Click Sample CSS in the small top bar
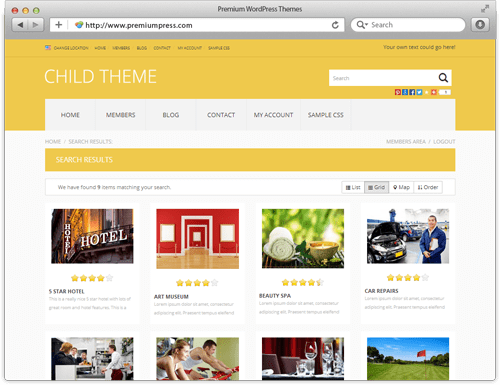This screenshot has width=500, height=385. click(219, 48)
